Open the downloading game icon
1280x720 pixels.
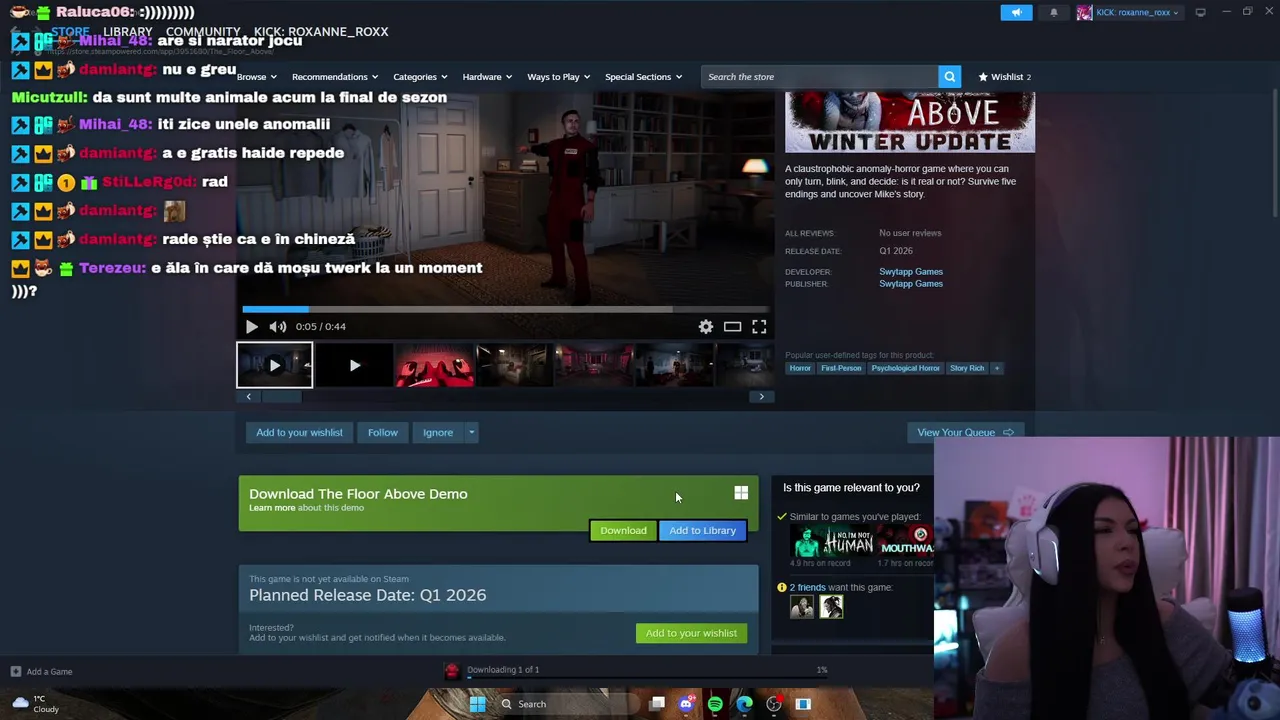tap(452, 671)
